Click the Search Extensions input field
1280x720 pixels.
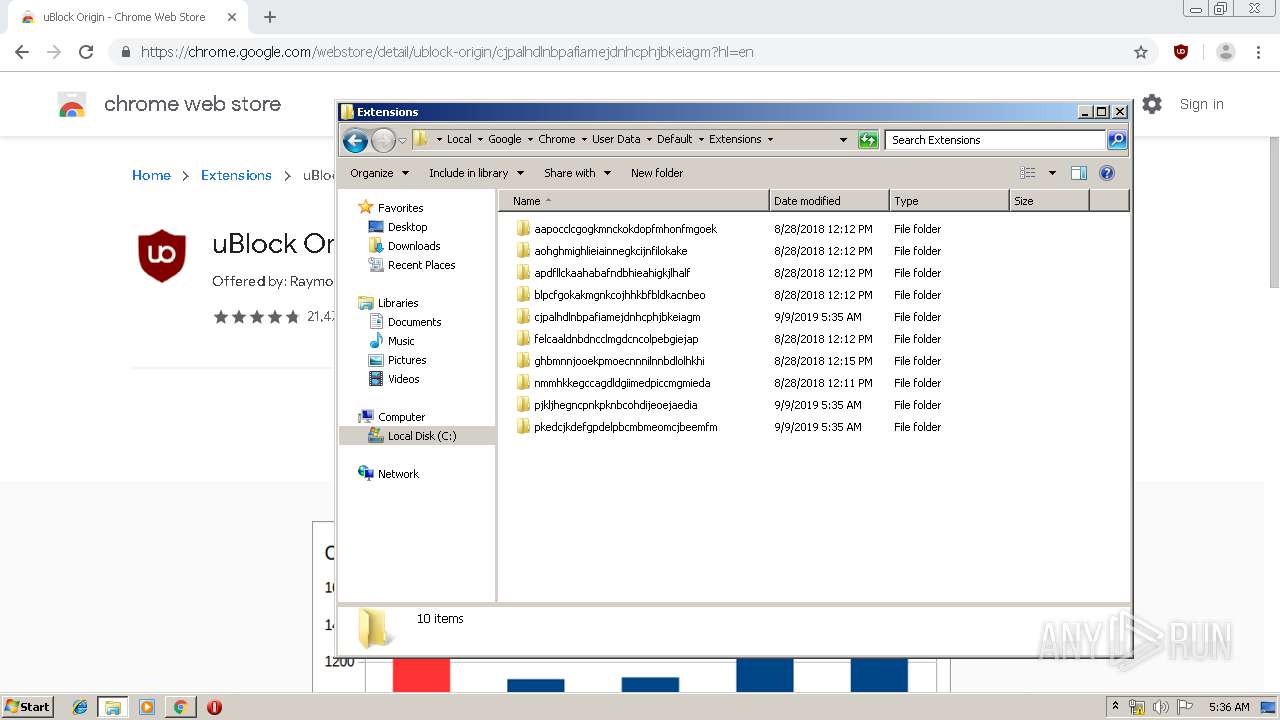coord(995,140)
